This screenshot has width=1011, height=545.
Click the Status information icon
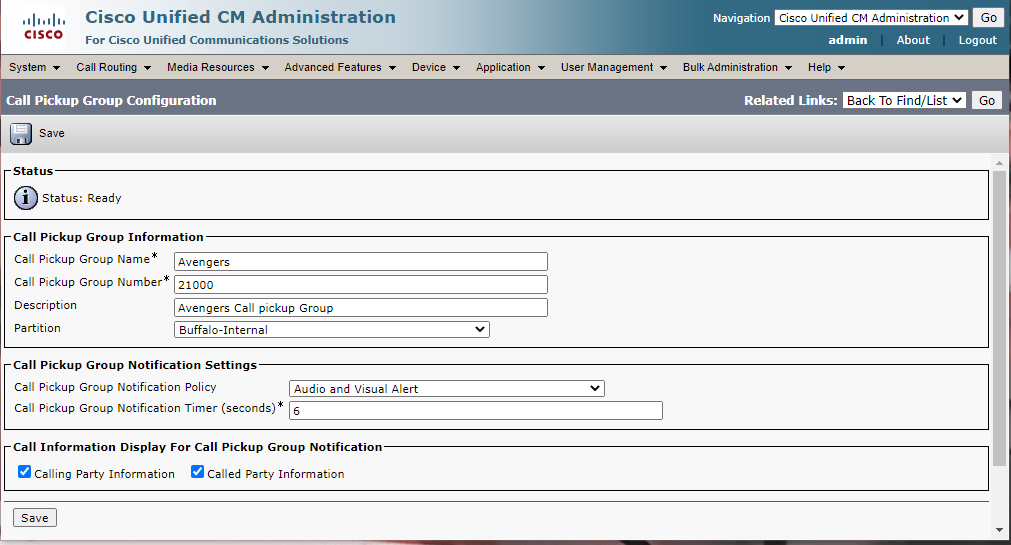coord(26,198)
